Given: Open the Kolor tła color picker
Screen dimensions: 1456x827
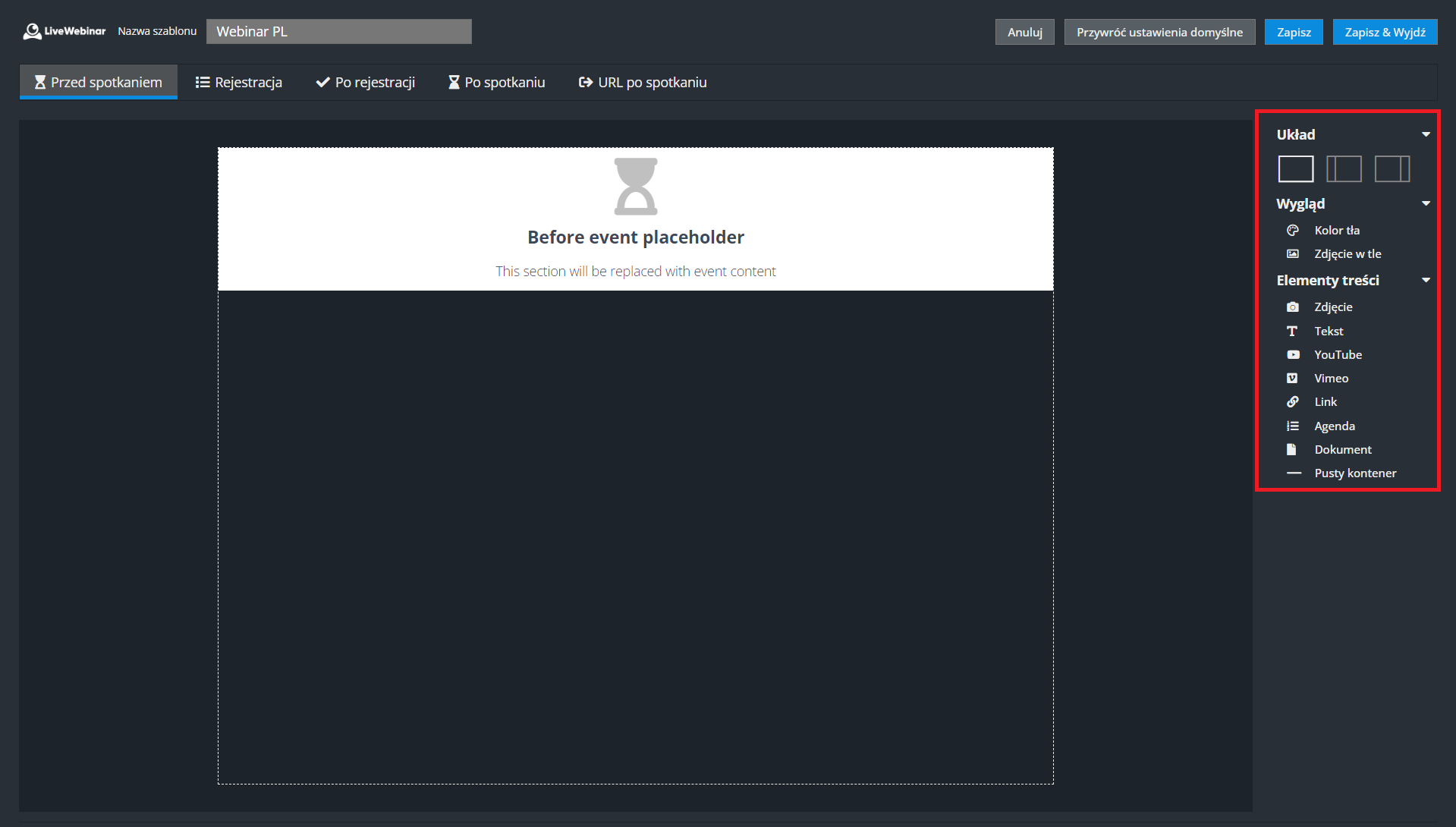Looking at the screenshot, I should [1336, 231].
